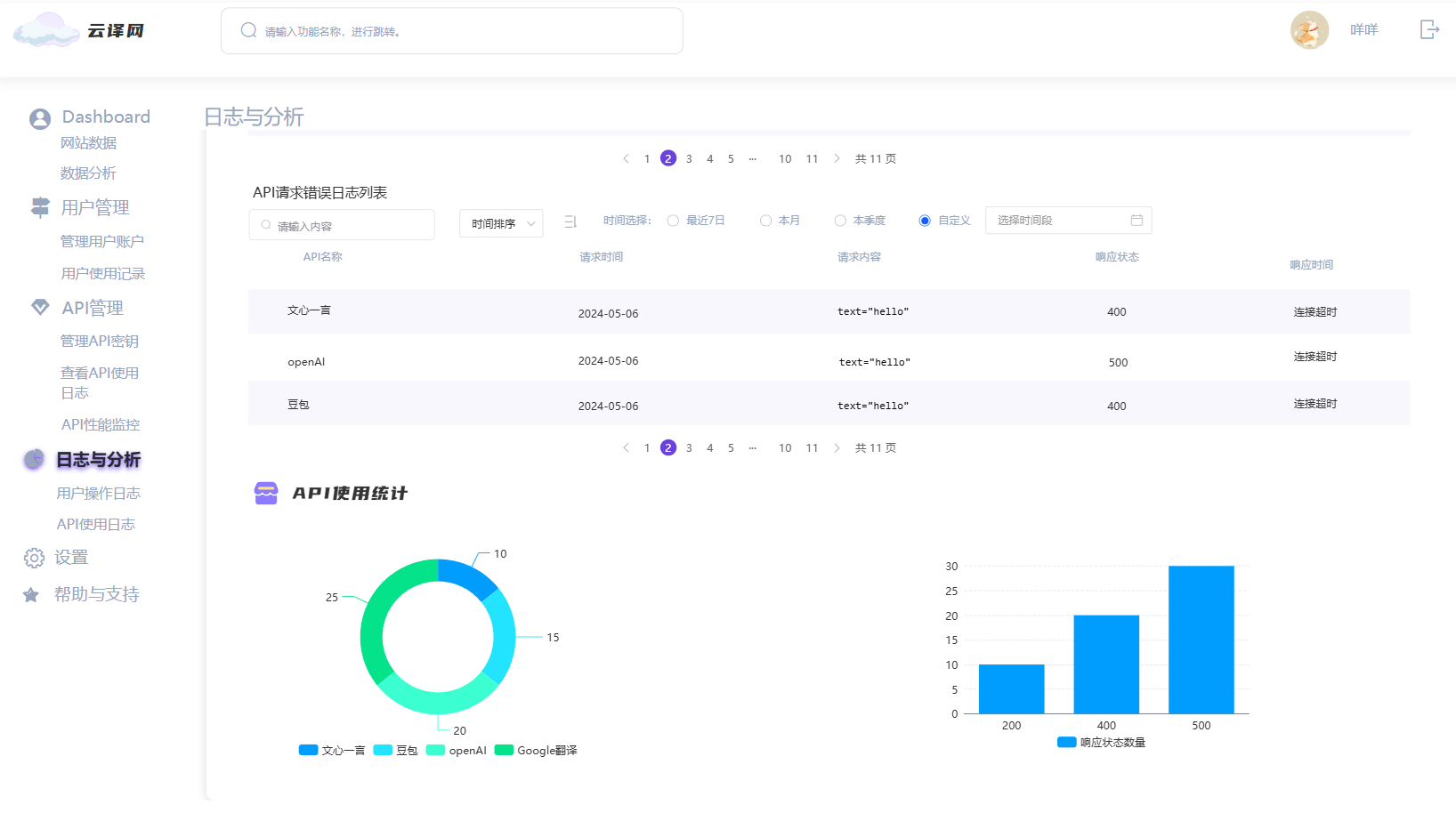Screen dimensions: 1456x813
Task: Go to previous page in bottom pagination
Action: pos(626,447)
